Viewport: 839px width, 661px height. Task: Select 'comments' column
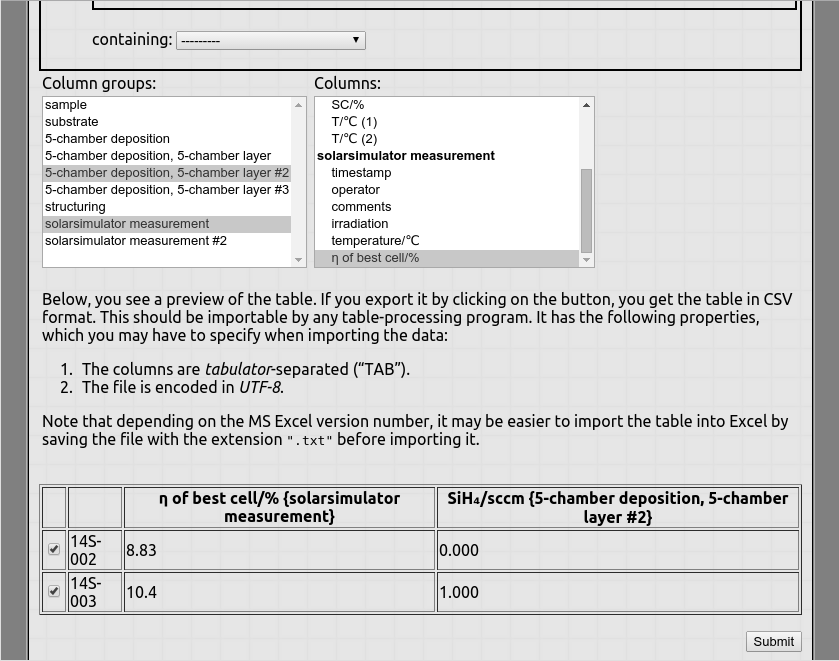[447, 207]
